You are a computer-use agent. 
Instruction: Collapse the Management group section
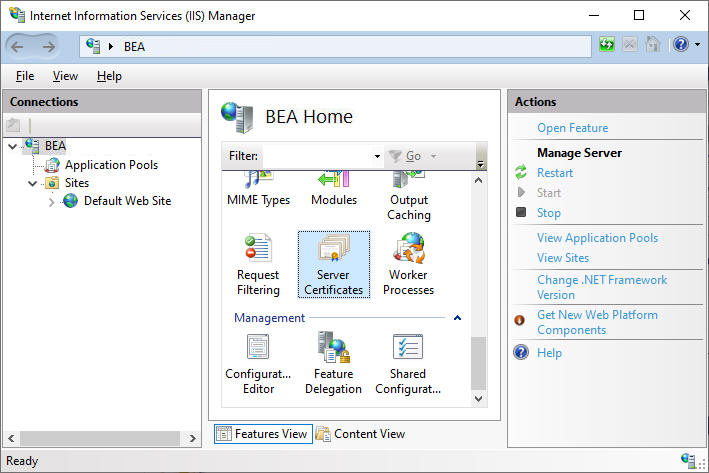coord(457,318)
